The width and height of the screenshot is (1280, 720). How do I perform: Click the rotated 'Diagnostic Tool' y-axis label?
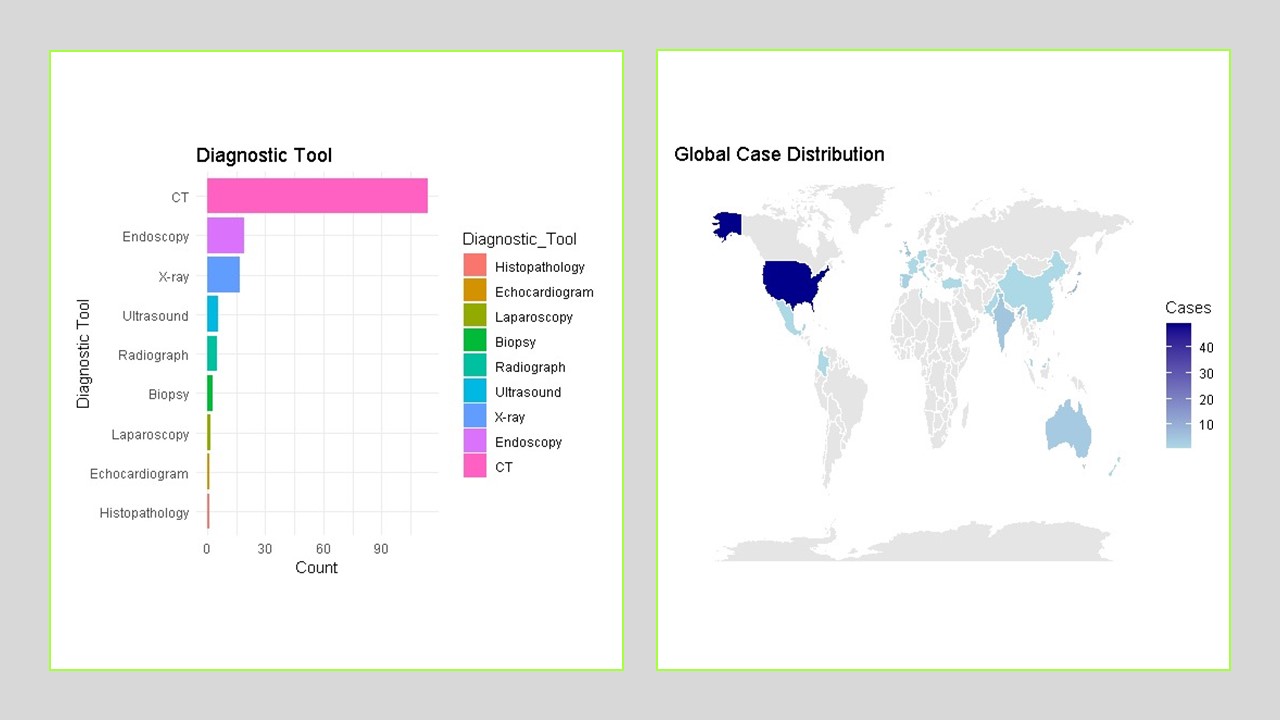(x=84, y=353)
